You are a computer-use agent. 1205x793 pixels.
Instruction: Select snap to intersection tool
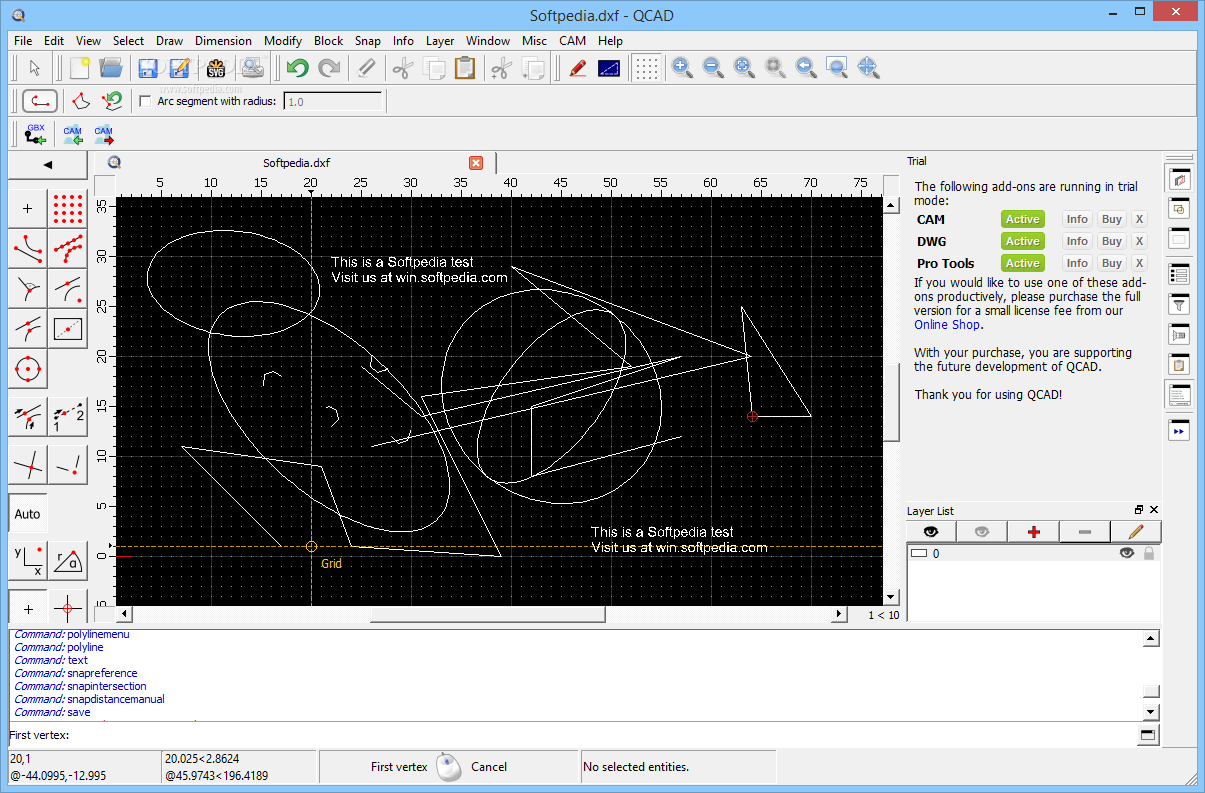pos(28,465)
